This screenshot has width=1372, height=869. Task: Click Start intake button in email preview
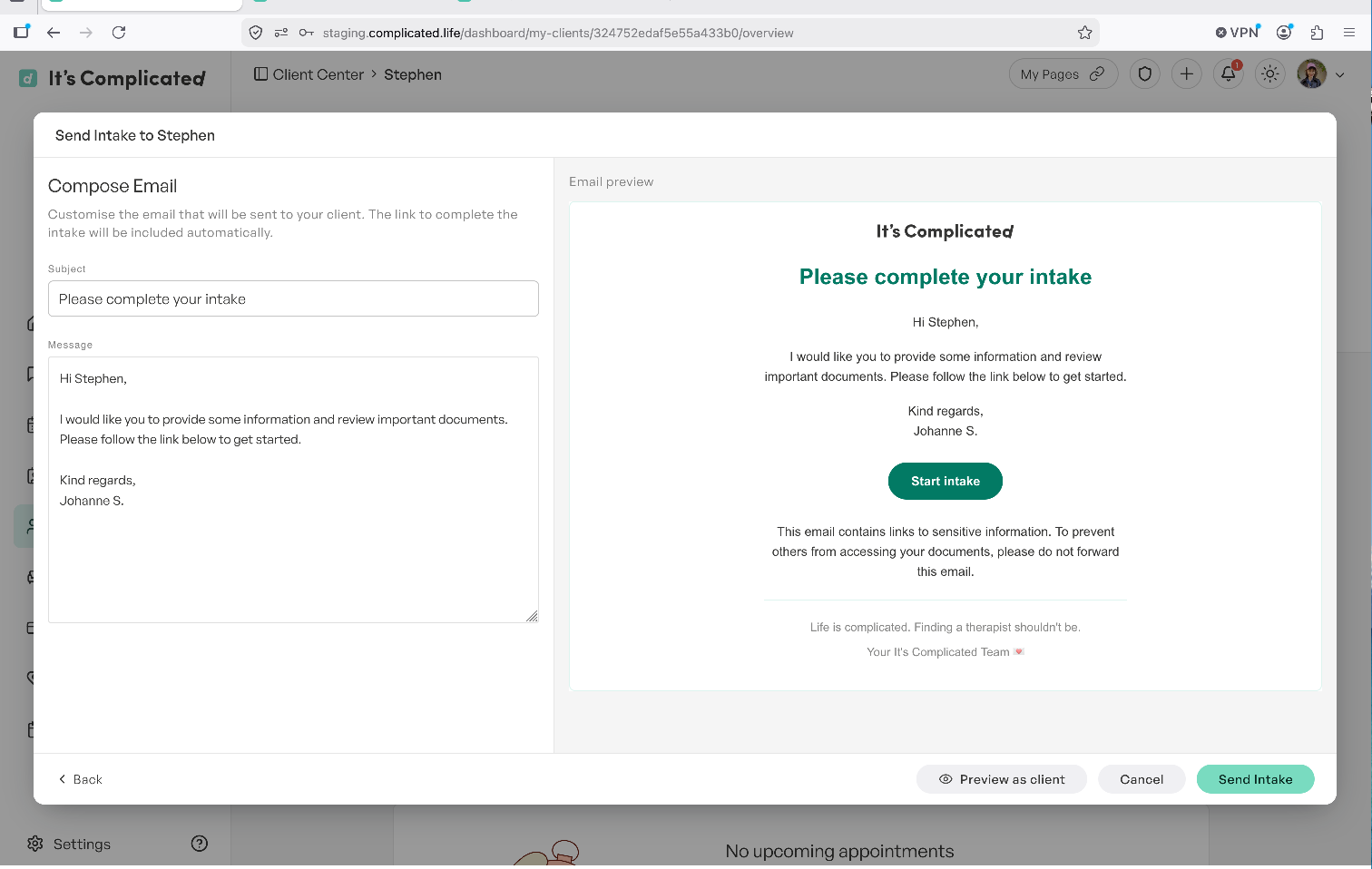pos(946,481)
